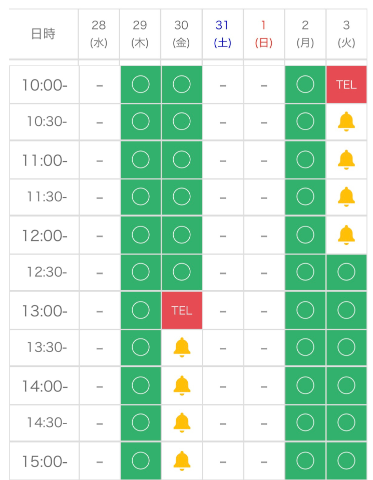Click the bell icon for Tuesday 3rd at 10:30
This screenshot has height=480, width=373.
pyautogui.click(x=346, y=122)
